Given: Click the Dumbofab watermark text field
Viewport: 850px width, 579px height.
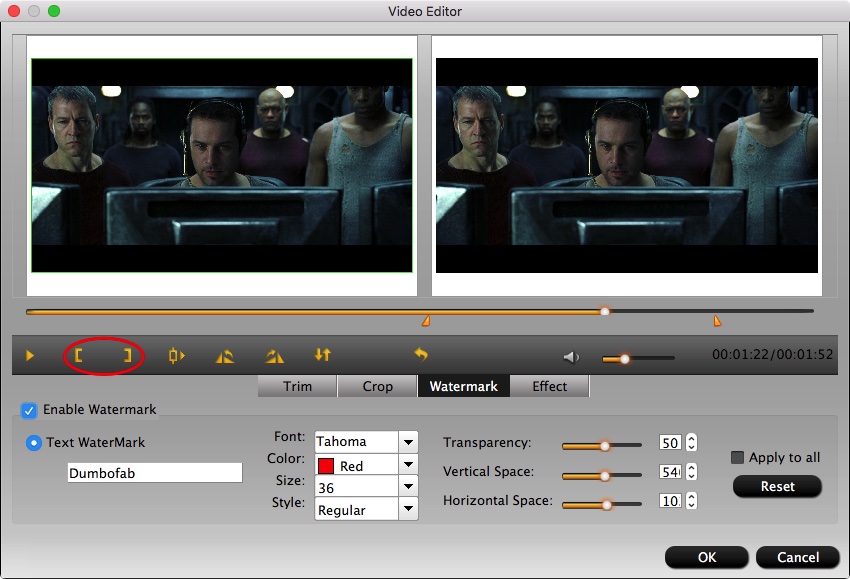Looking at the screenshot, I should [154, 473].
